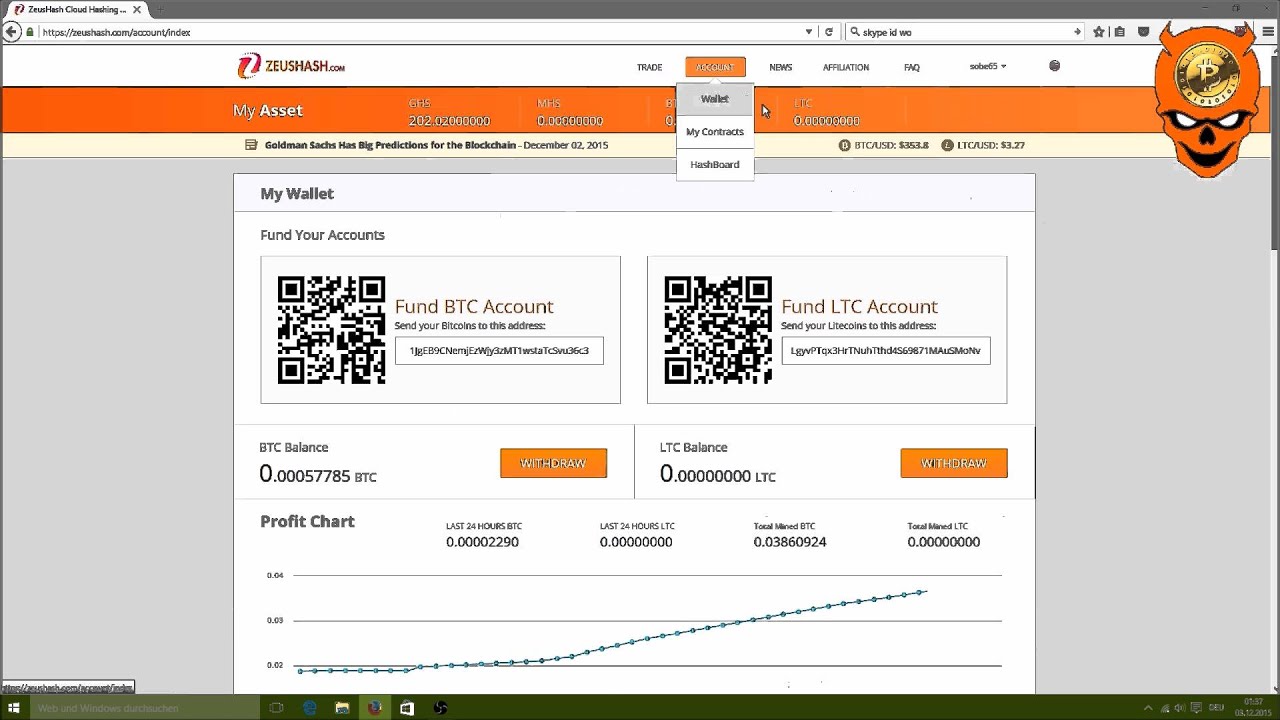Open File Explorer from taskbar

pos(342,708)
